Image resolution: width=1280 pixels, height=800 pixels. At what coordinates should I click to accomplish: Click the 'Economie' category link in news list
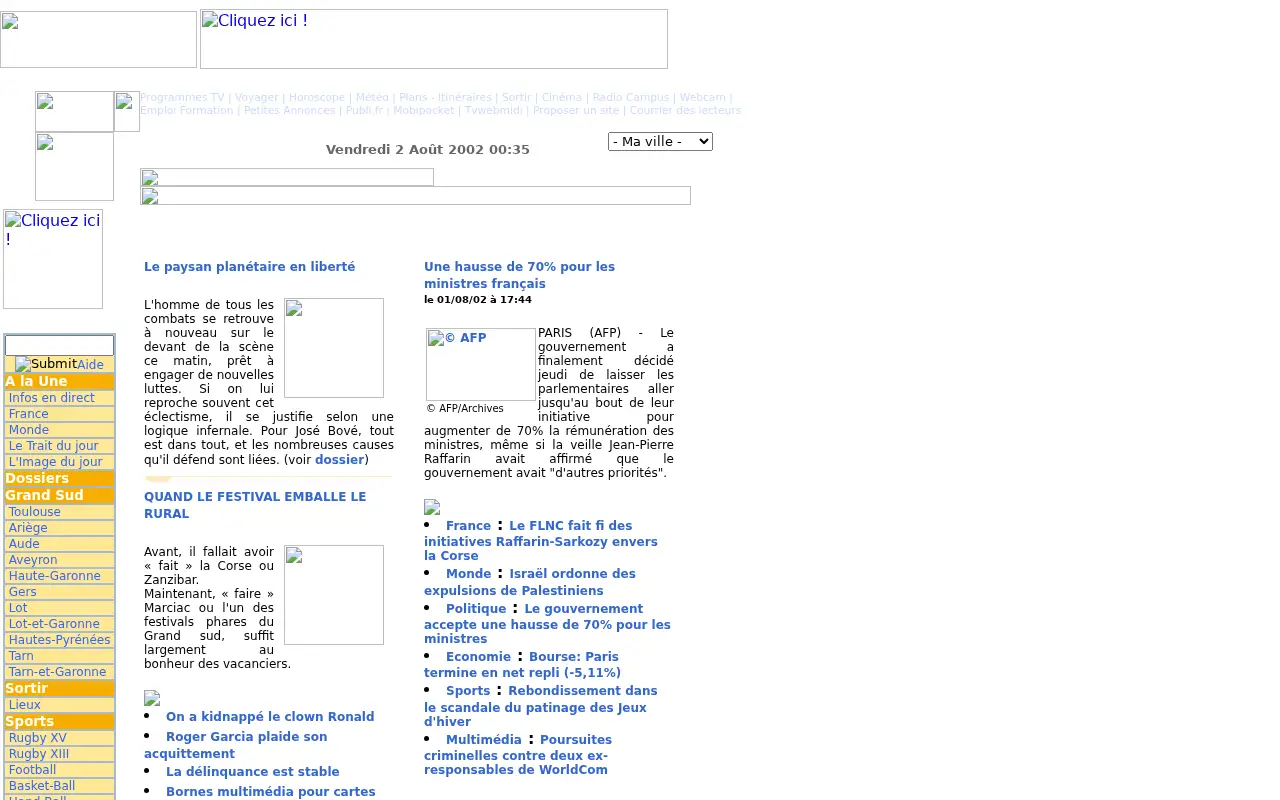click(x=478, y=657)
